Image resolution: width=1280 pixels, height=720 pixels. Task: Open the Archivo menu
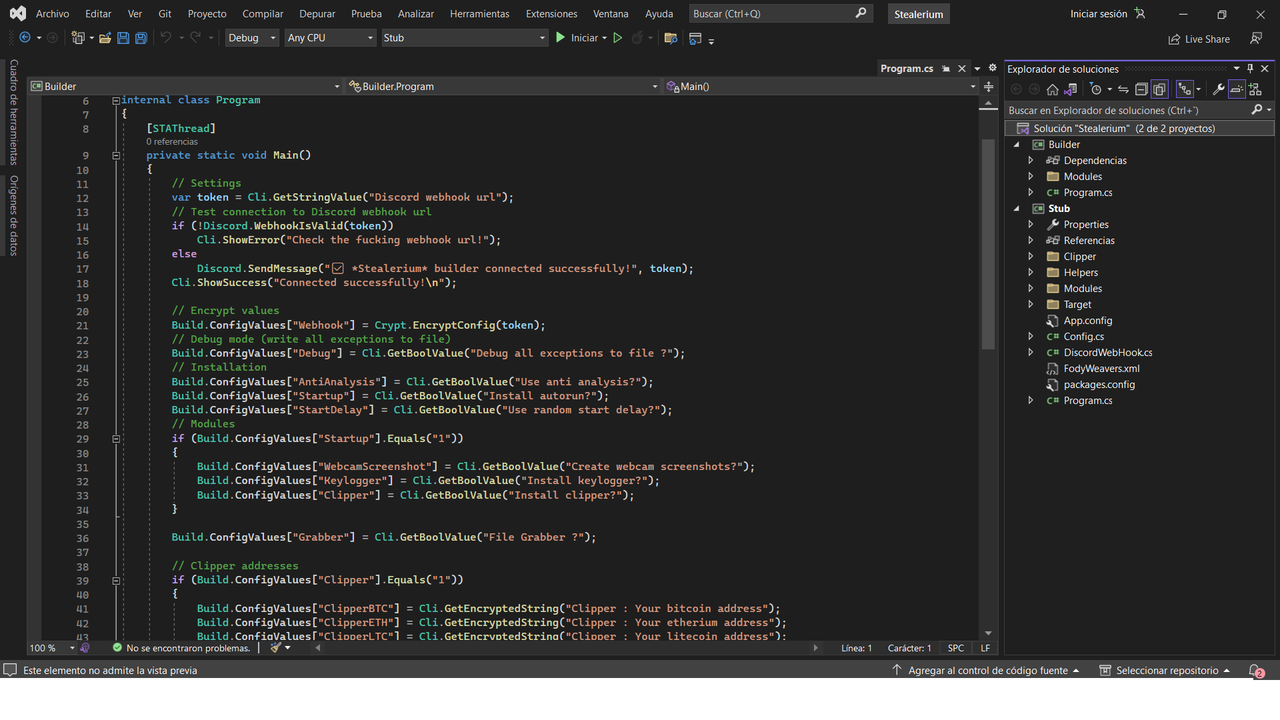click(x=52, y=14)
